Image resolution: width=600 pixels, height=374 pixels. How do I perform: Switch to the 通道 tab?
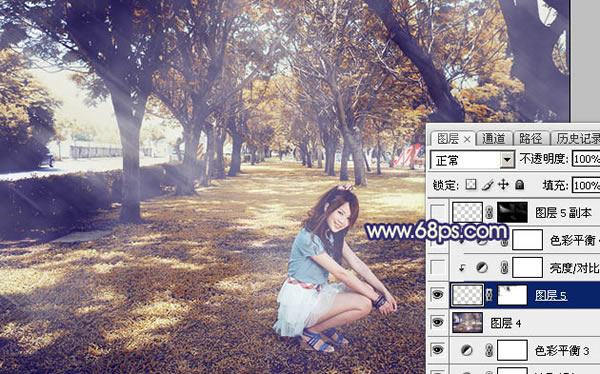tap(493, 139)
